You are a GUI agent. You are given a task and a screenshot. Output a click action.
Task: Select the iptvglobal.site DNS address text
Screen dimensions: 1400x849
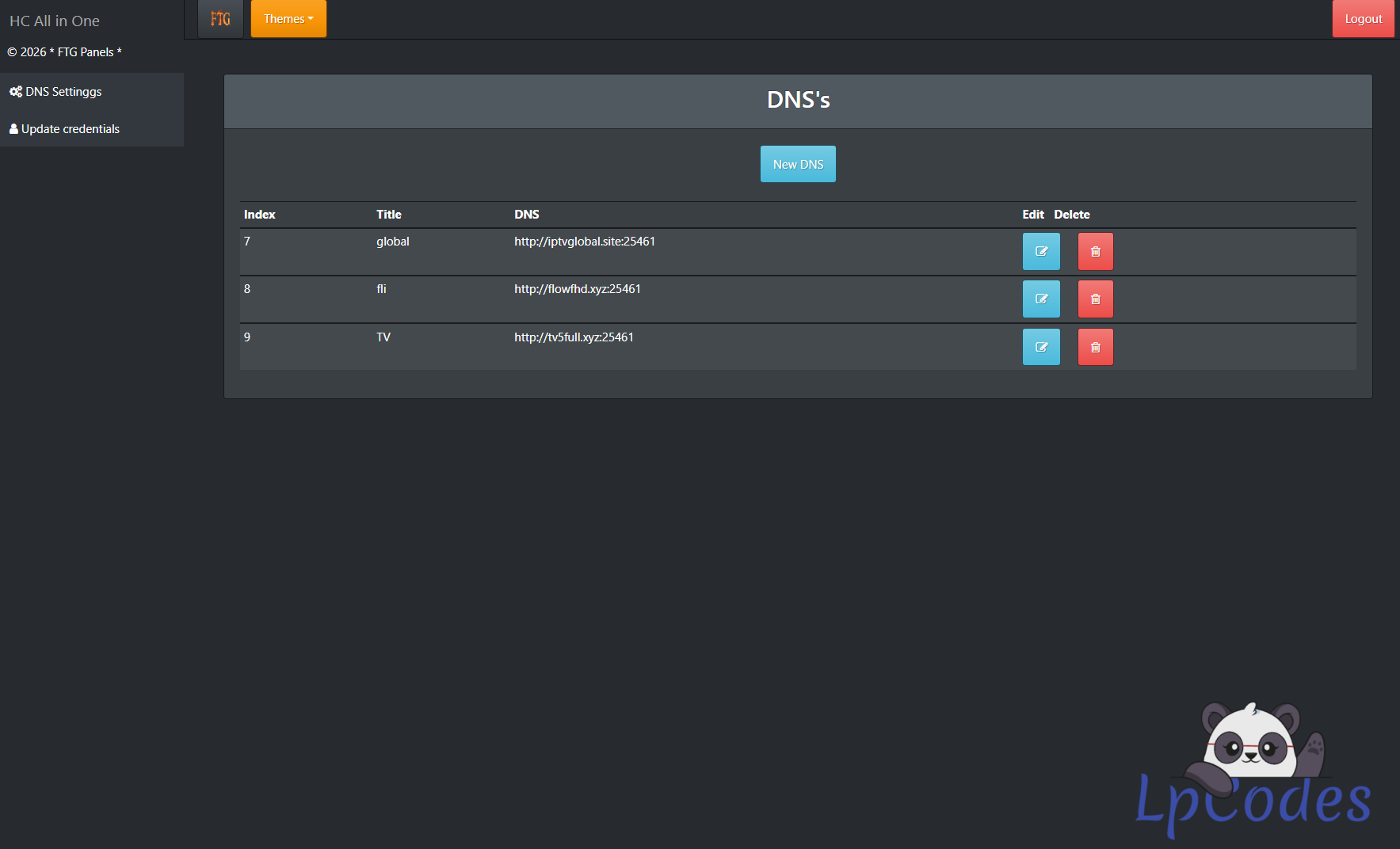(585, 242)
